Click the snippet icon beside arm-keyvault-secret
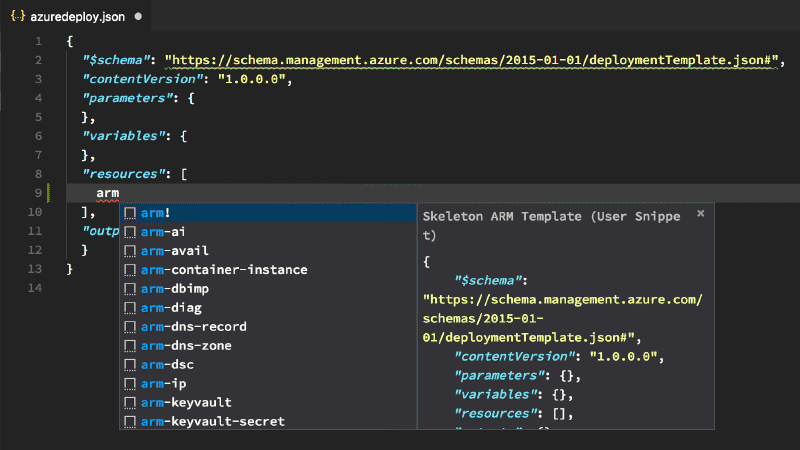Image resolution: width=800 pixels, height=450 pixels. pos(130,422)
